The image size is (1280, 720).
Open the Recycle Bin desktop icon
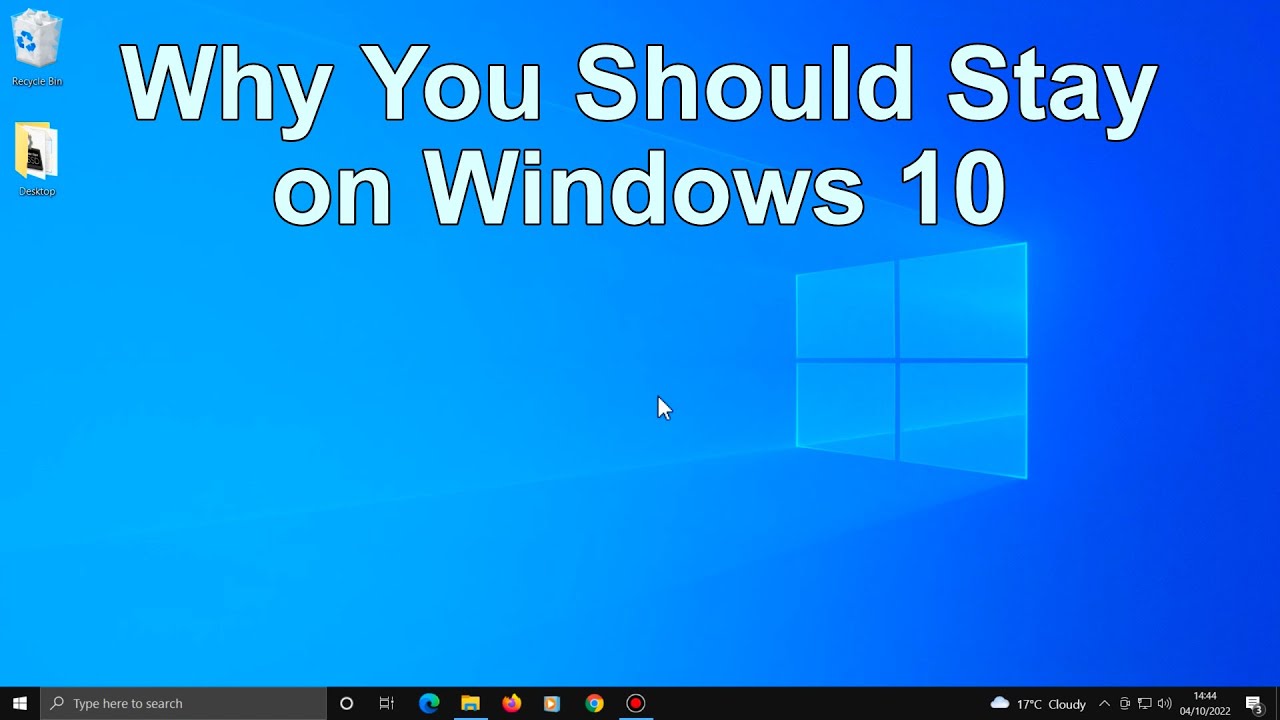(37, 47)
